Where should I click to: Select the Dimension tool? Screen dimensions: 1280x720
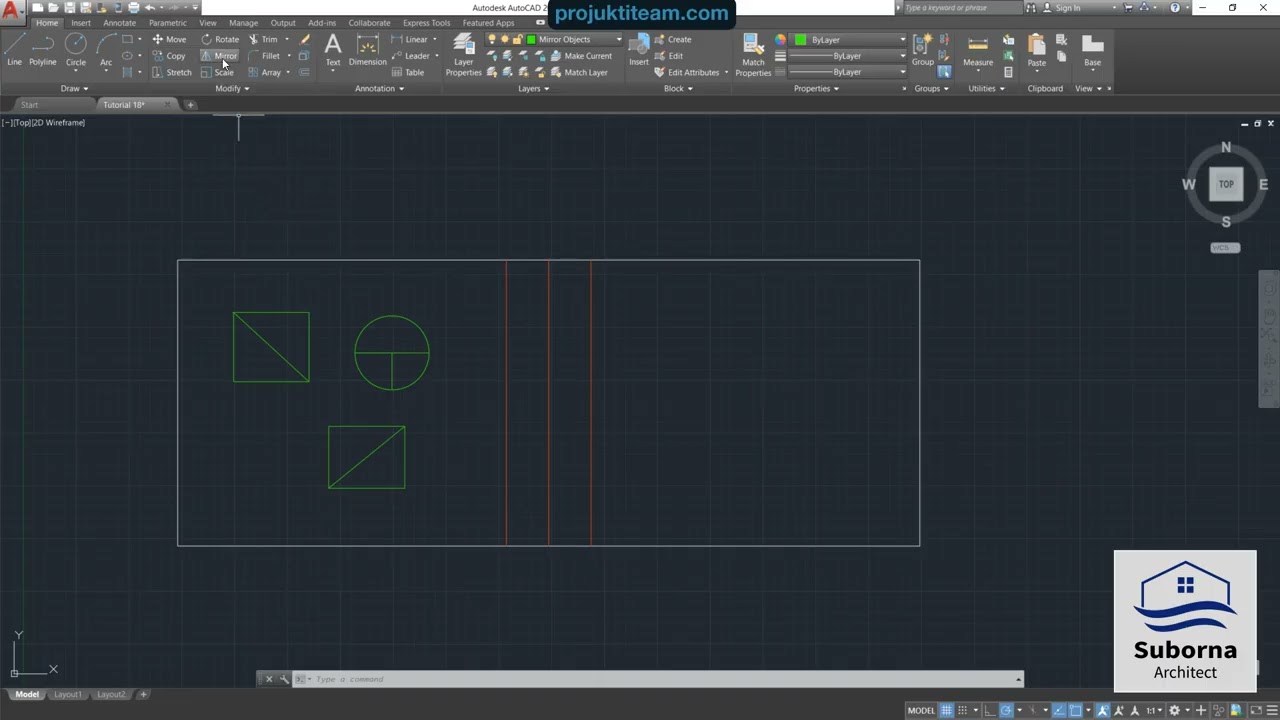point(367,50)
